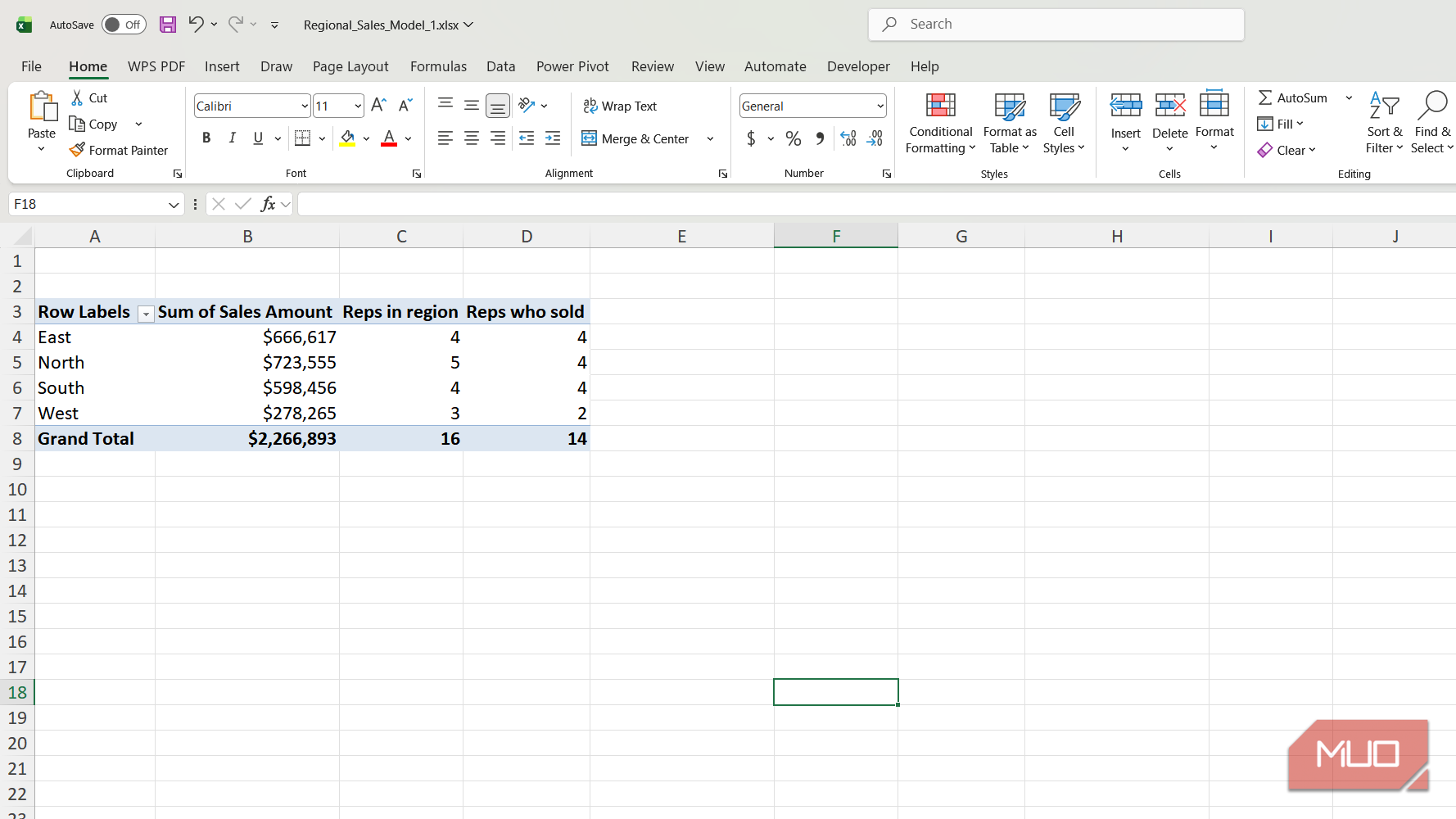Switch to the Formulas tab
The height and width of the screenshot is (819, 1456).
tap(438, 66)
